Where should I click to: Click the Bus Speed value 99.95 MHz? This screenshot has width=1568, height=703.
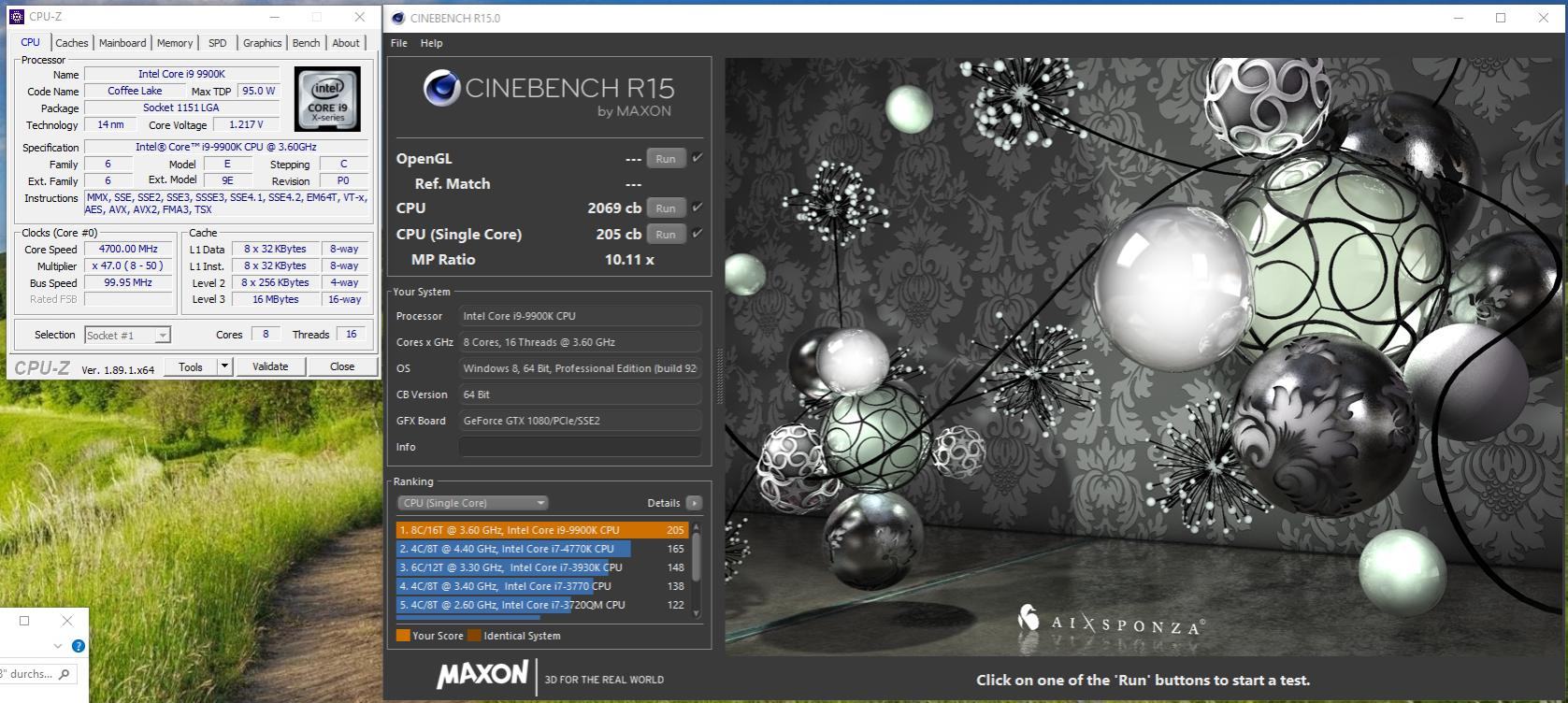tap(128, 282)
